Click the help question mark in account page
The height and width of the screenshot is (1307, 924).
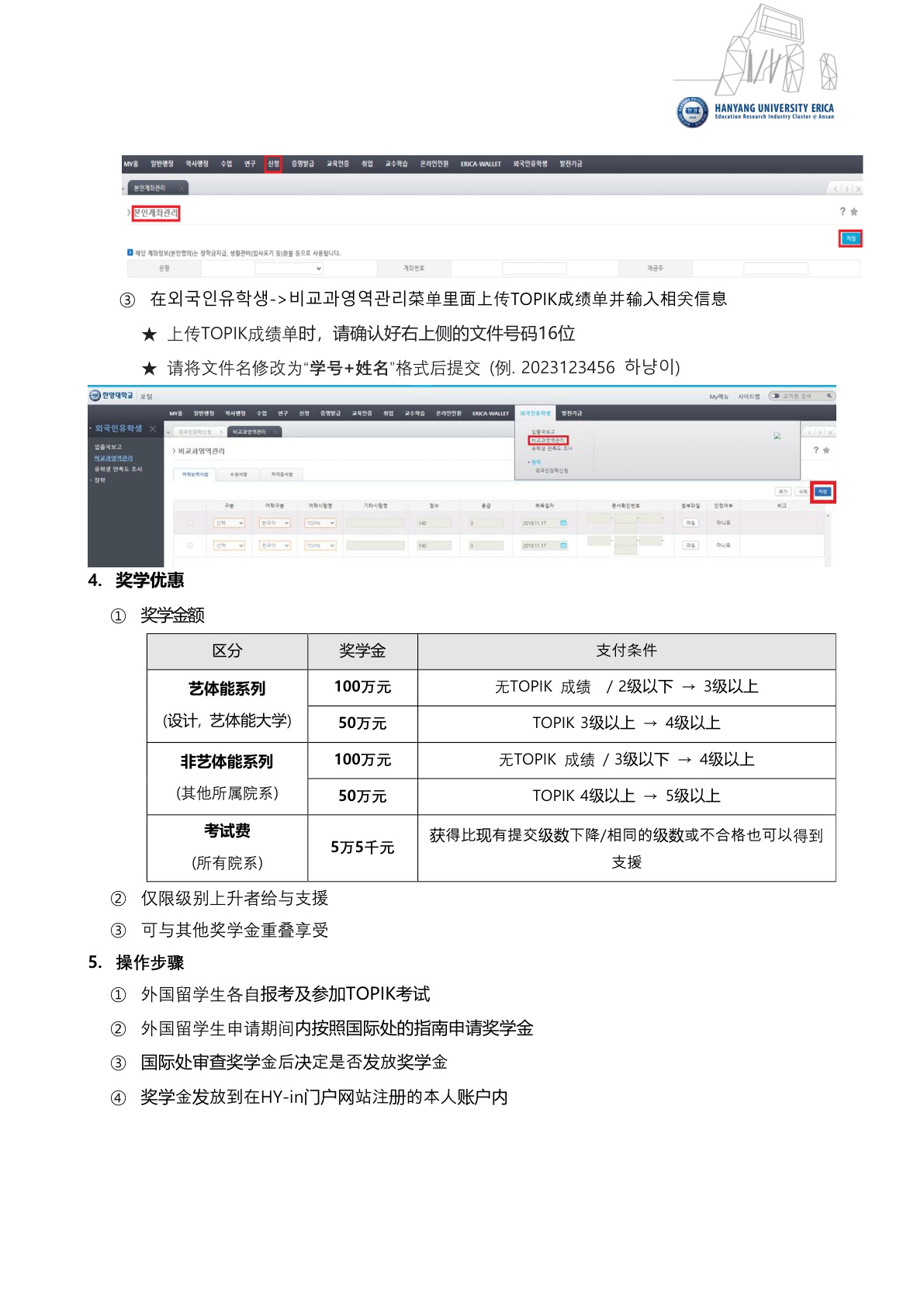tap(843, 212)
